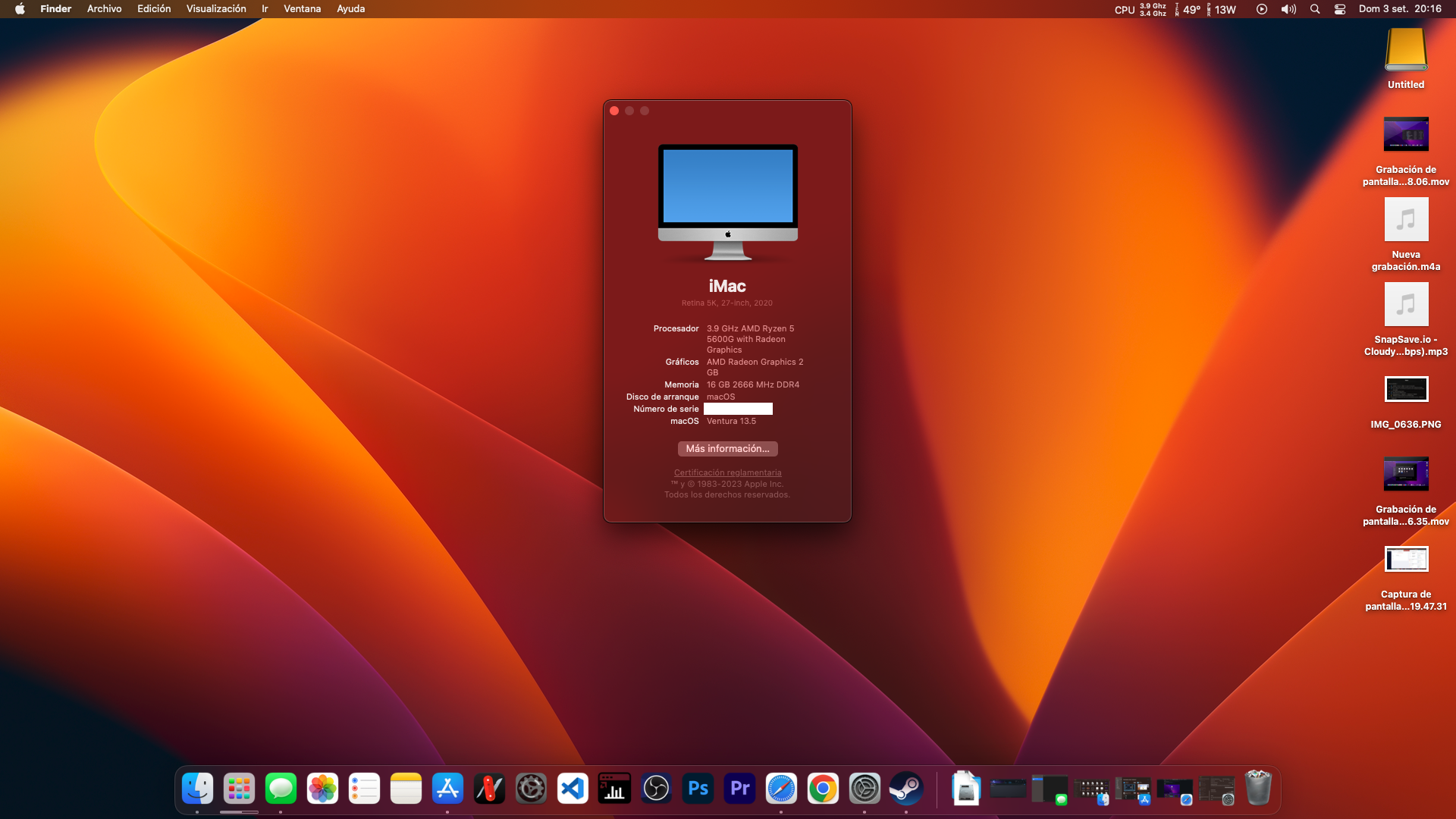Open the volume control in menu bar
Viewport: 1456px width, 819px height.
pyautogui.click(x=1288, y=9)
